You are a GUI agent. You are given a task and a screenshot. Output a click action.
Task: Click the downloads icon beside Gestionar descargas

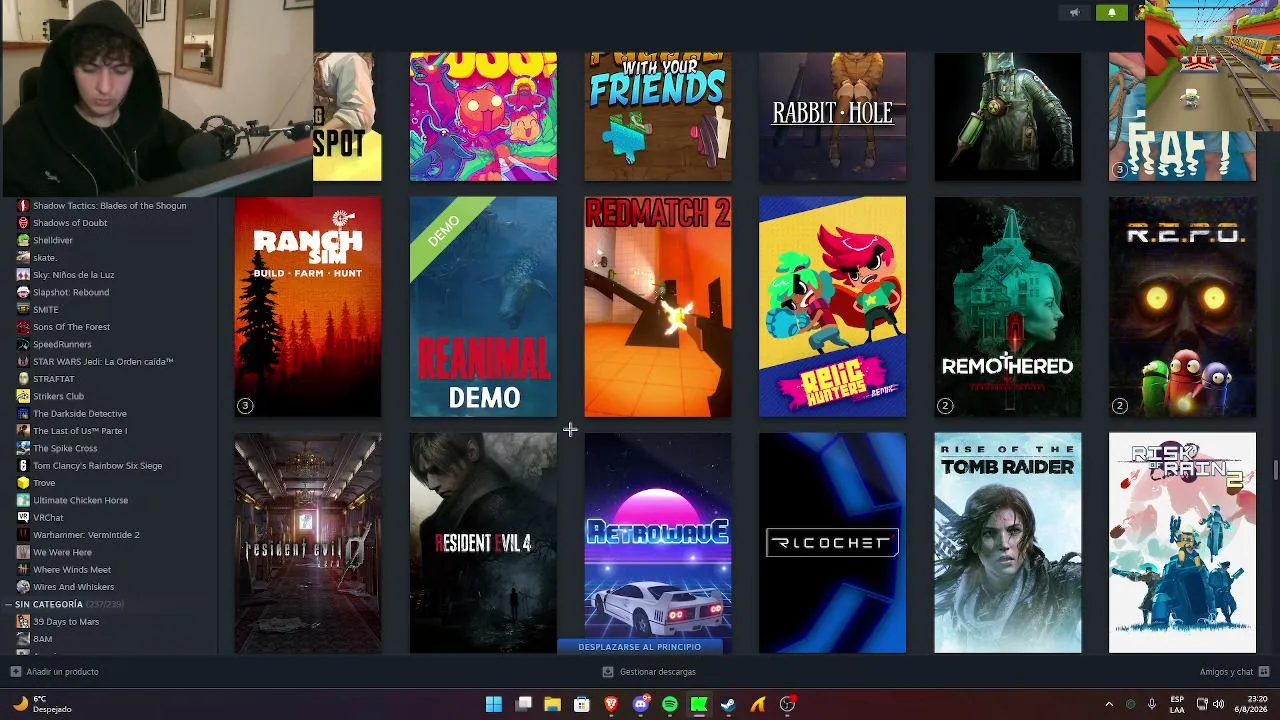pyautogui.click(x=607, y=672)
